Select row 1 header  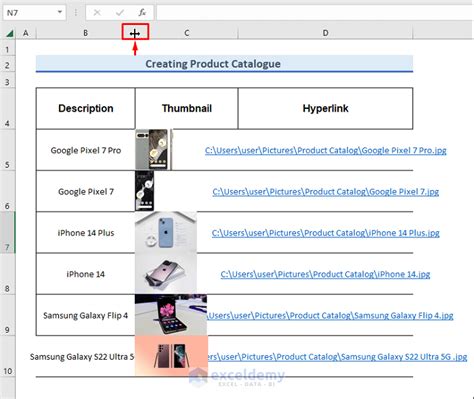[7, 47]
